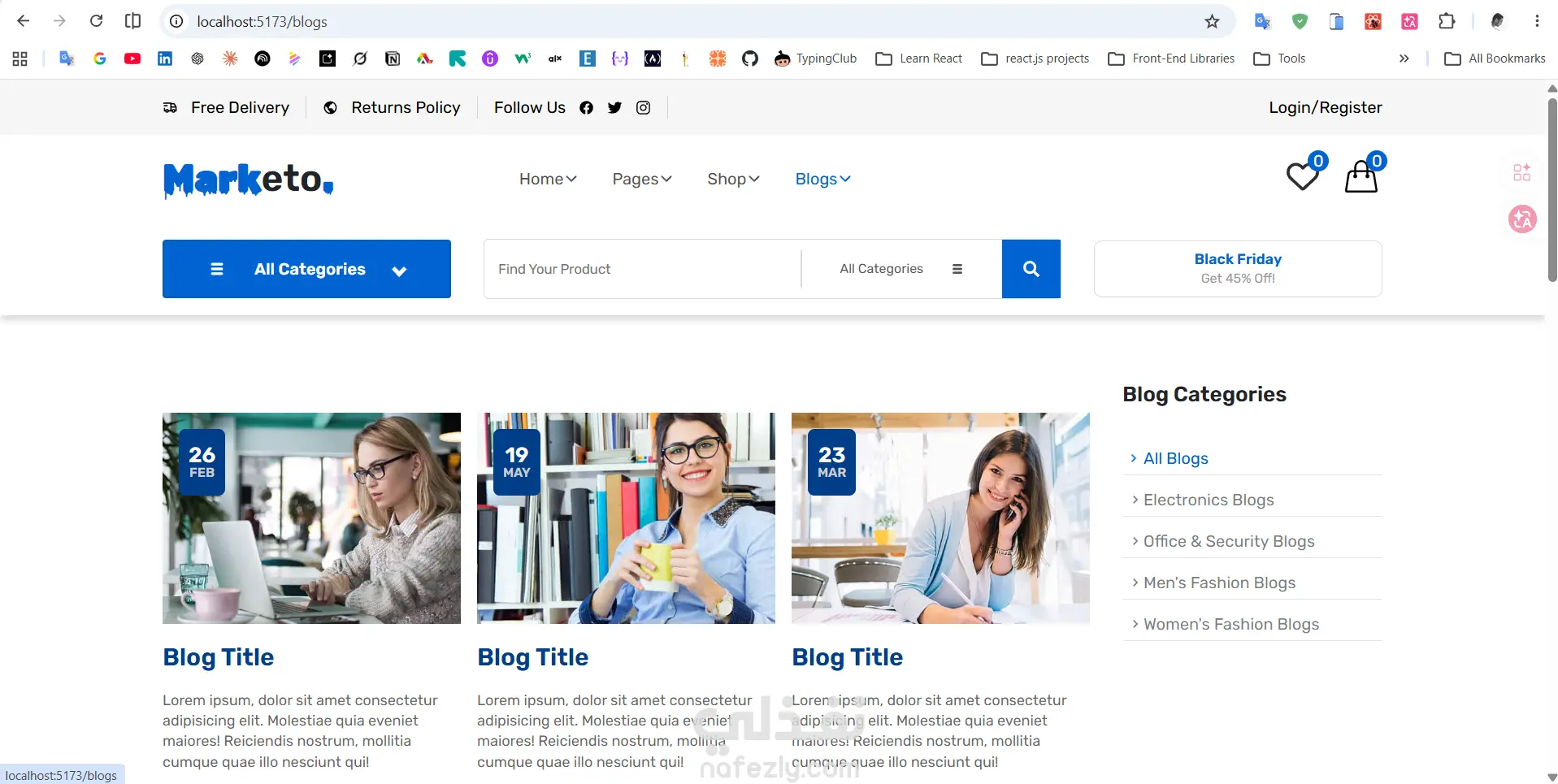
Task: Click Blog Title under 26 FEB image
Action: point(219,657)
